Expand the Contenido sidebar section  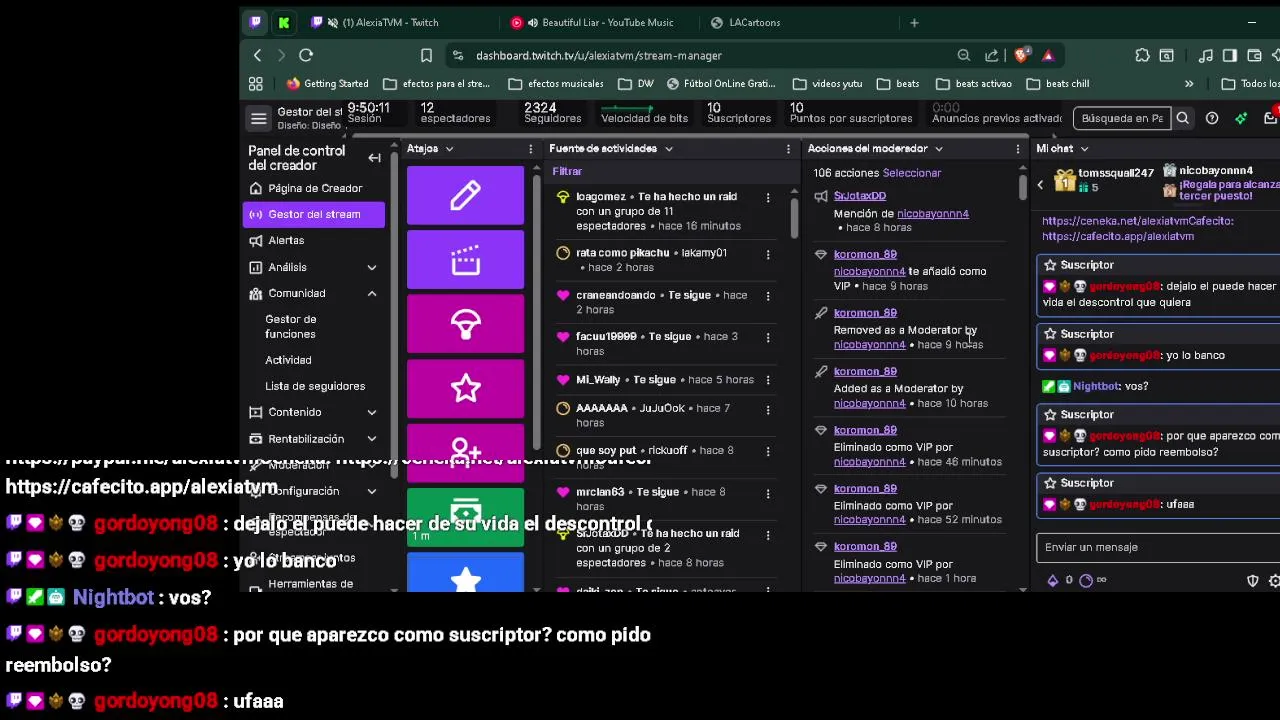(371, 412)
